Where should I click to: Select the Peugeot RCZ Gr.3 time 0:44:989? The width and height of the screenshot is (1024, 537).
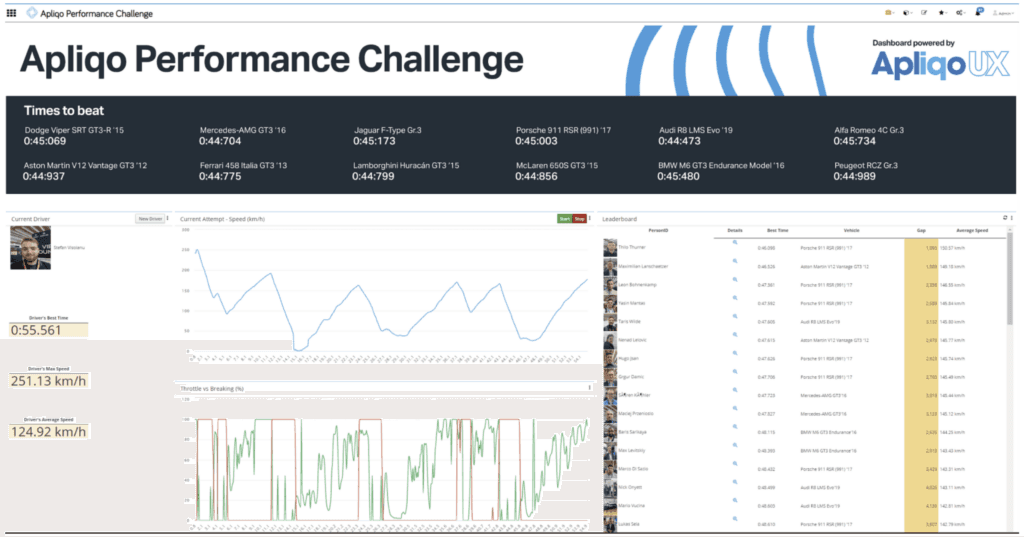click(x=855, y=176)
